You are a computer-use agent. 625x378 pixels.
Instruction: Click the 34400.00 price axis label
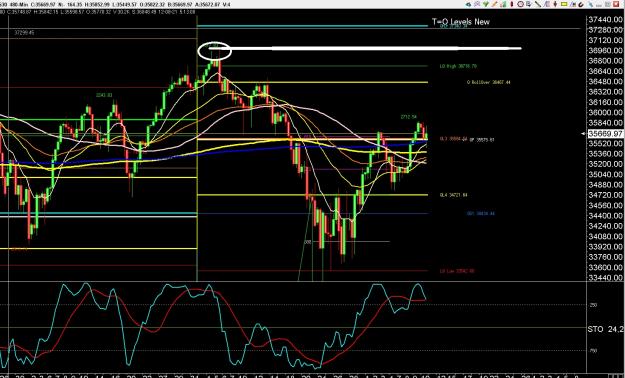tap(606, 215)
